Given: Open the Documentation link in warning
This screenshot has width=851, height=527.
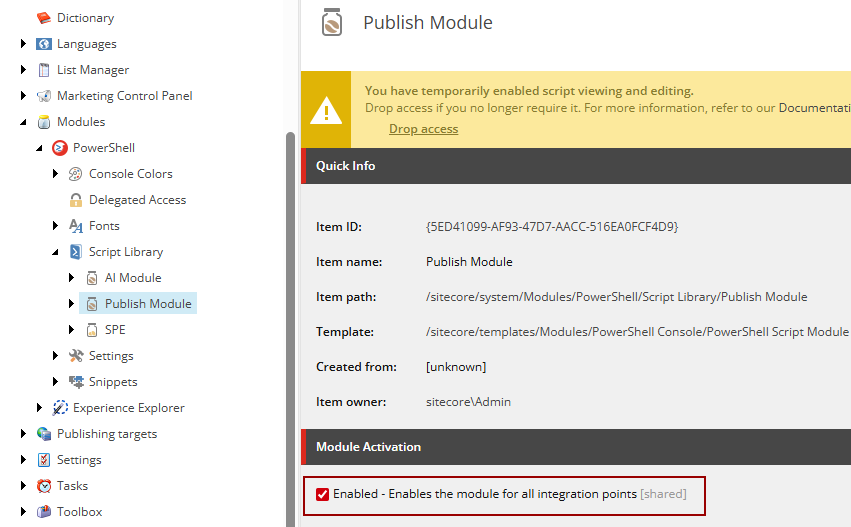Looking at the screenshot, I should tap(815, 108).
